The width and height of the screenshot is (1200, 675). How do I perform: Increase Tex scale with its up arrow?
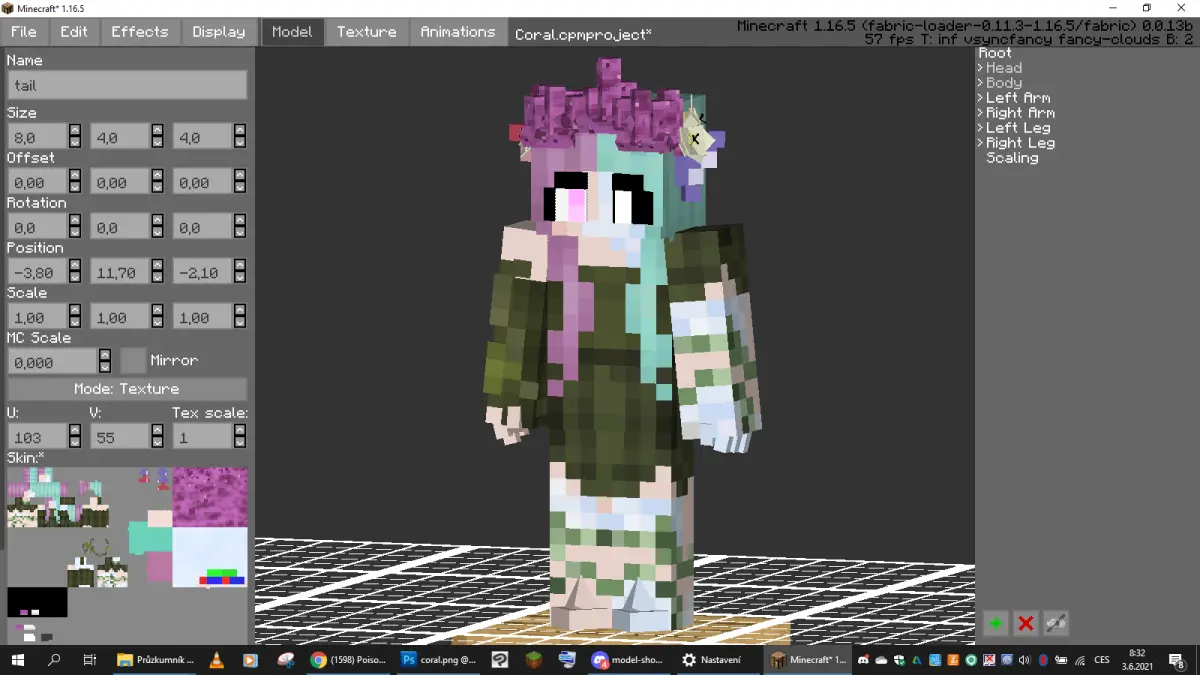tap(240, 430)
